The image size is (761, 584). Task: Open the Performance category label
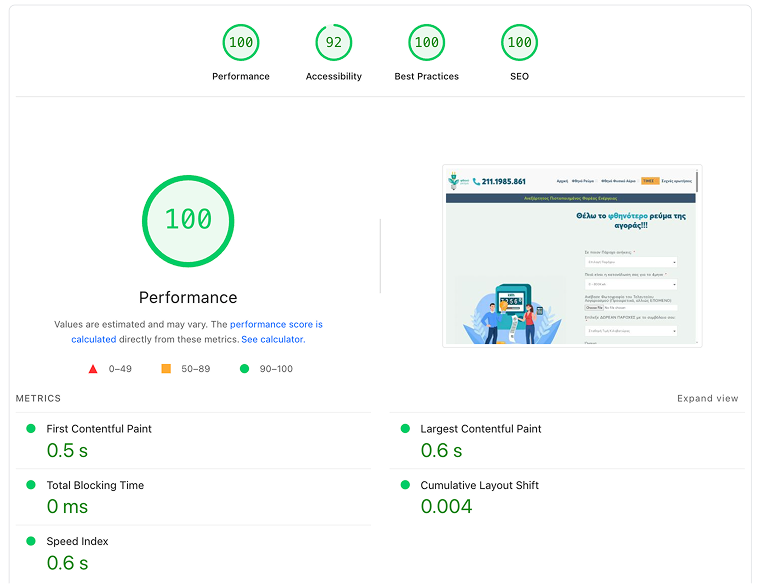[x=241, y=76]
